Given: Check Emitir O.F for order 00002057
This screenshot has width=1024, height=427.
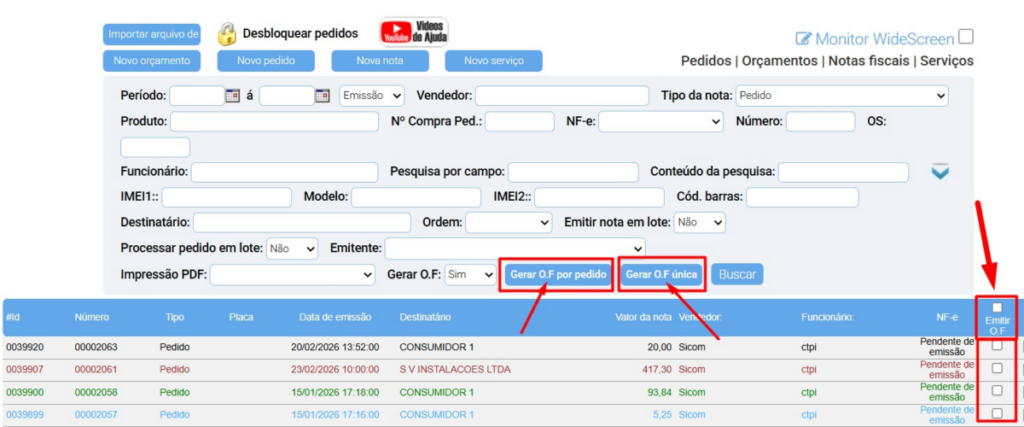Looking at the screenshot, I should click(997, 413).
